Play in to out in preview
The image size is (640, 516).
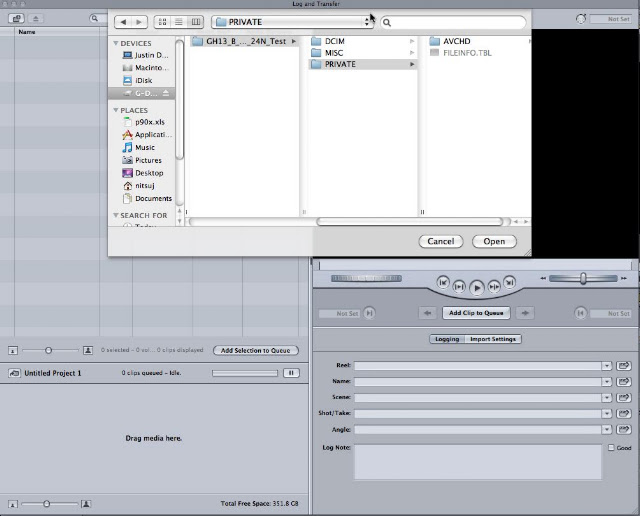[459, 287]
